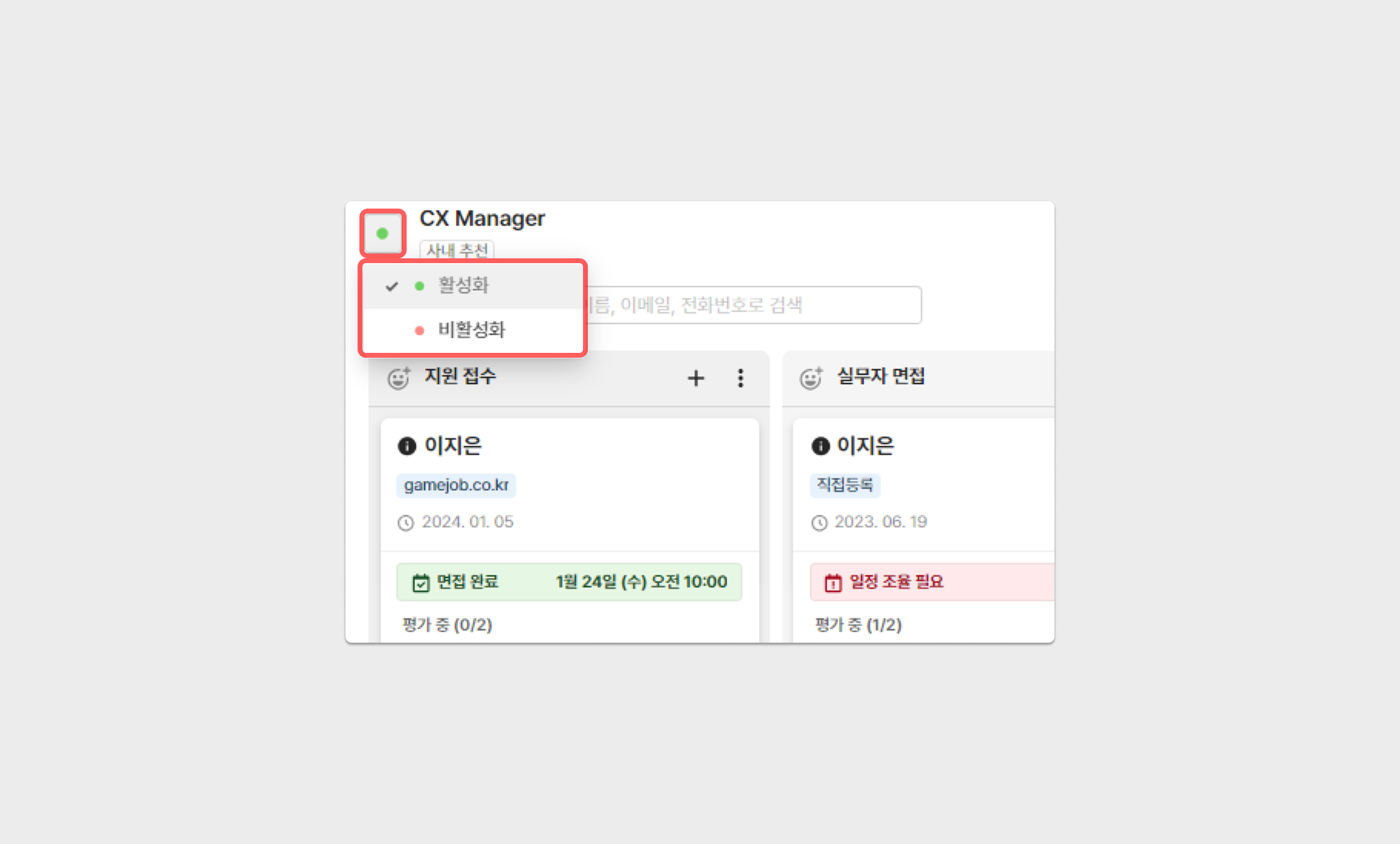Click the calendar check icon for 면접 완료

point(421,583)
